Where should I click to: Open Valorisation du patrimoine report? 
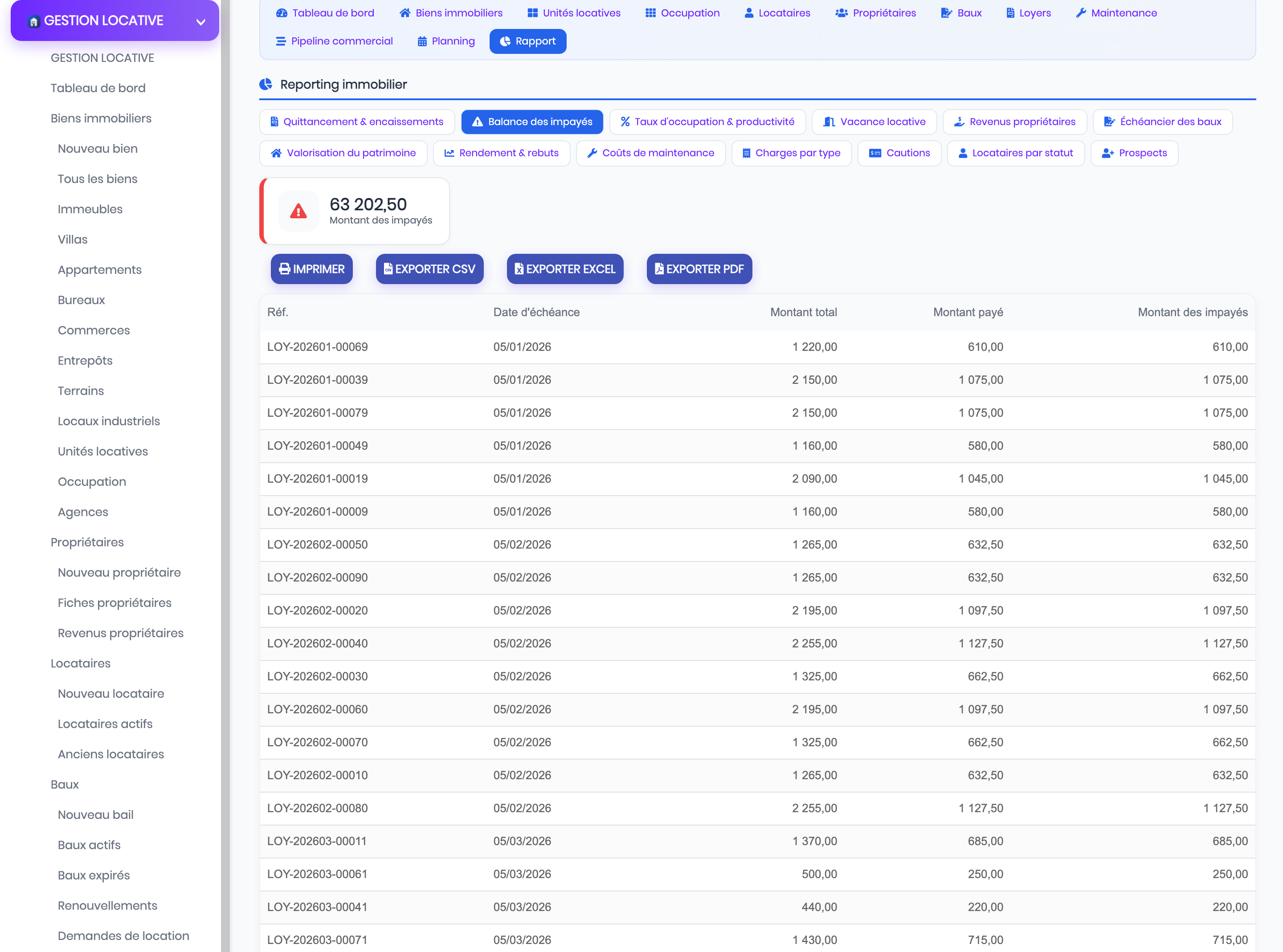point(343,153)
